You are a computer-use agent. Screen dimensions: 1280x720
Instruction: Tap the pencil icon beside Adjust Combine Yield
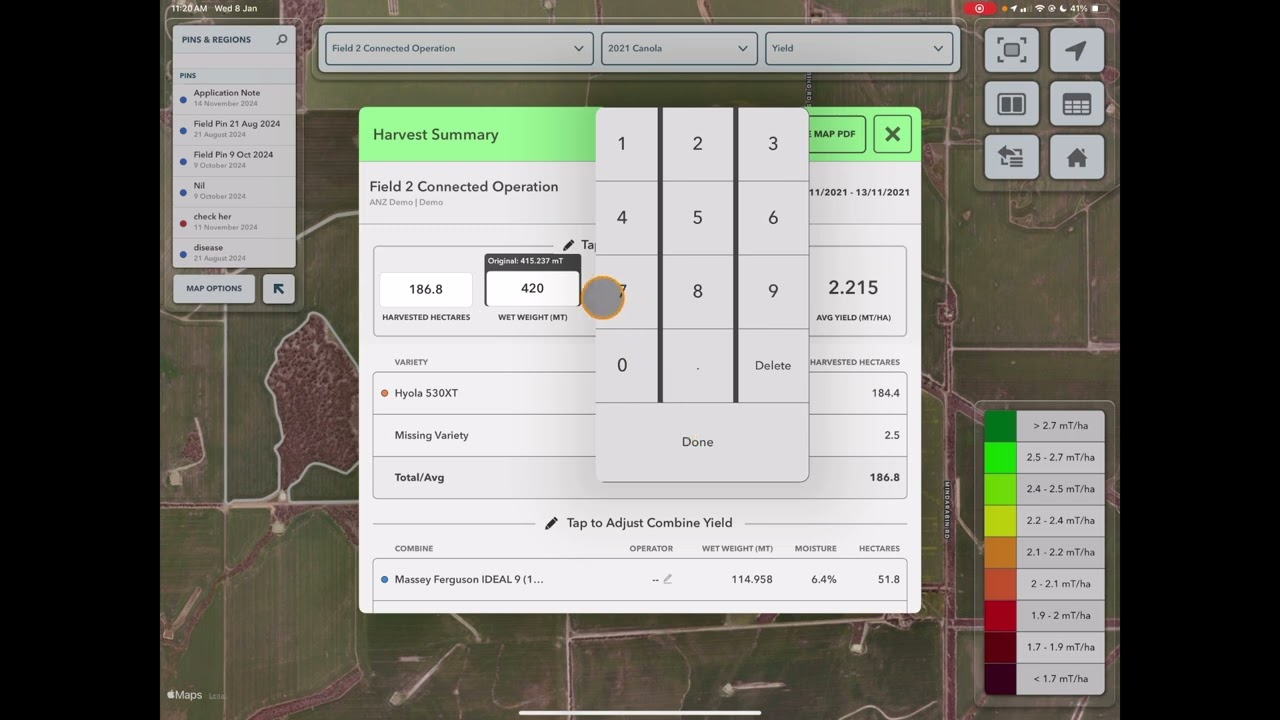tap(551, 523)
